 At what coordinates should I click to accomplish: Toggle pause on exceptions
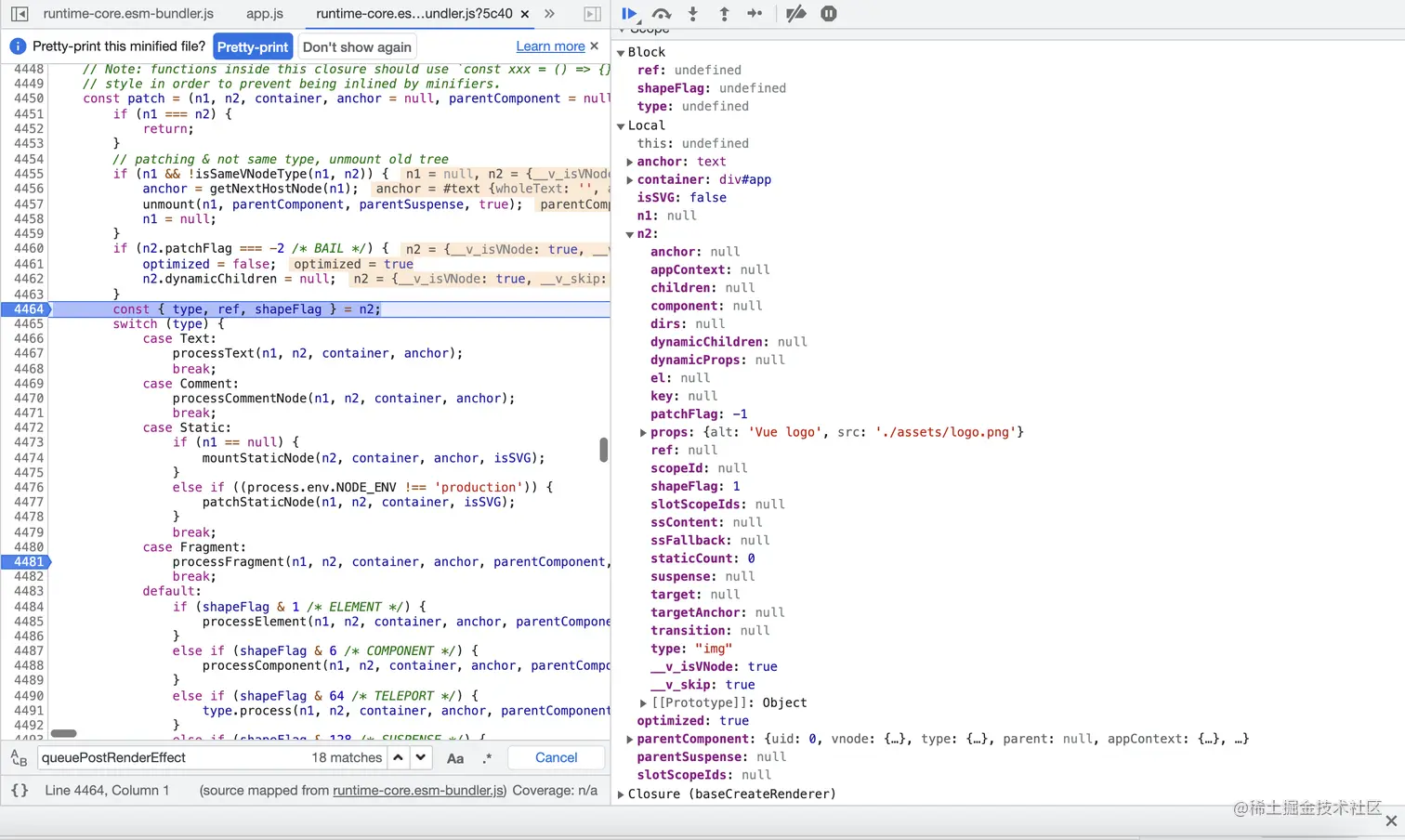(x=829, y=14)
